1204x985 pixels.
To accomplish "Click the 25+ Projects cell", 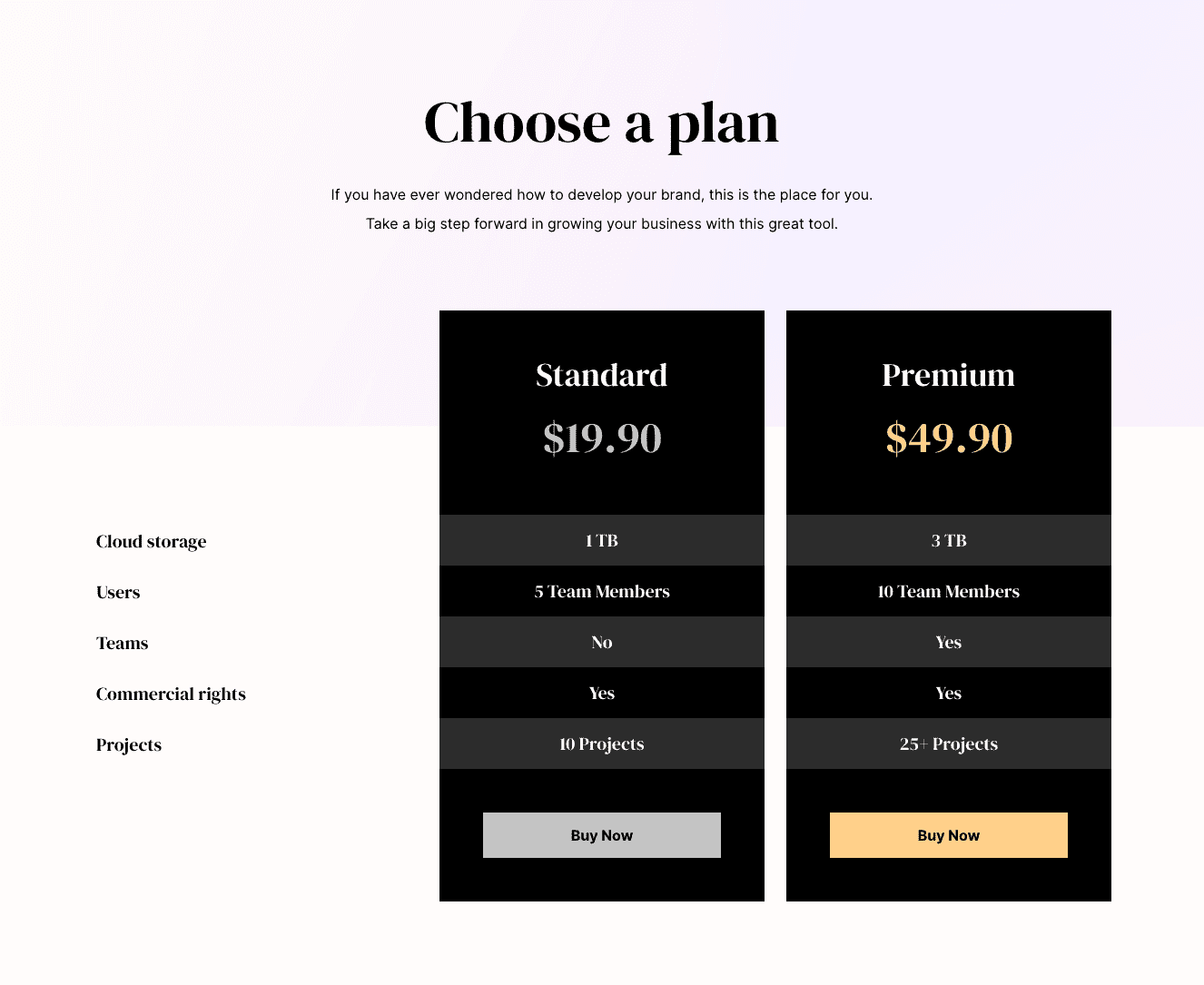I will click(949, 744).
